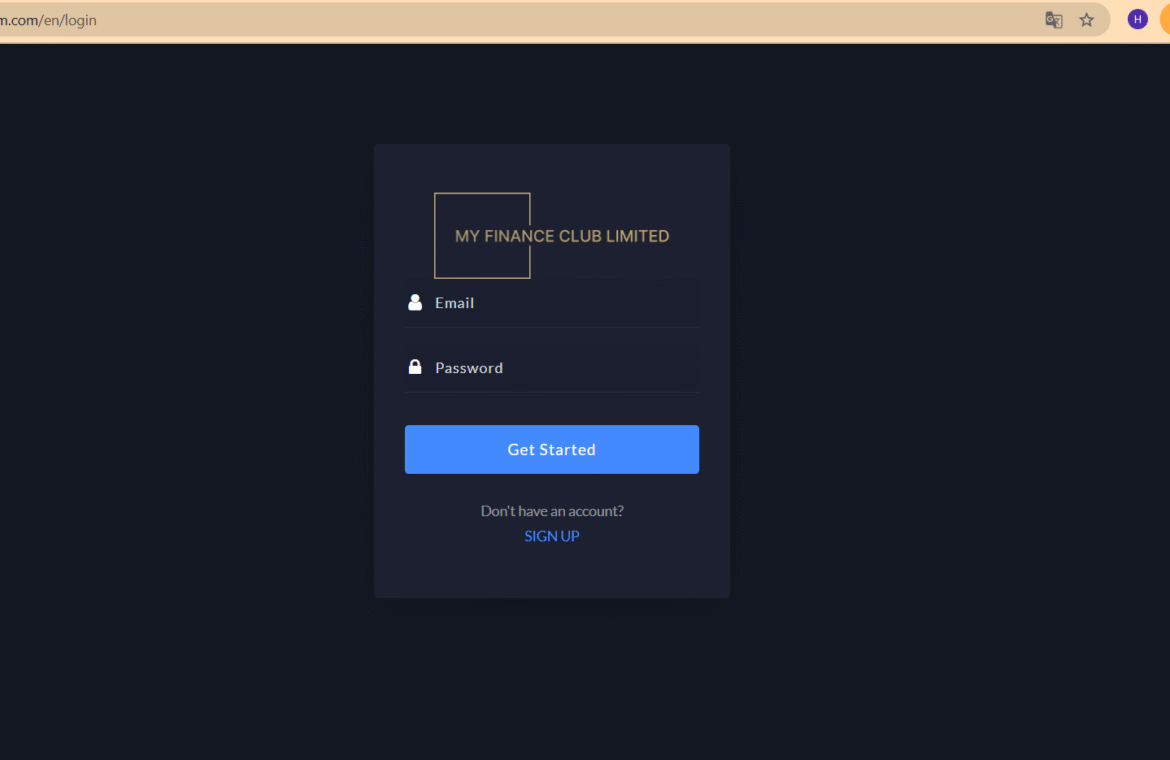Click empty card space below SIGN UP
Image resolution: width=1170 pixels, height=760 pixels.
[x=551, y=571]
